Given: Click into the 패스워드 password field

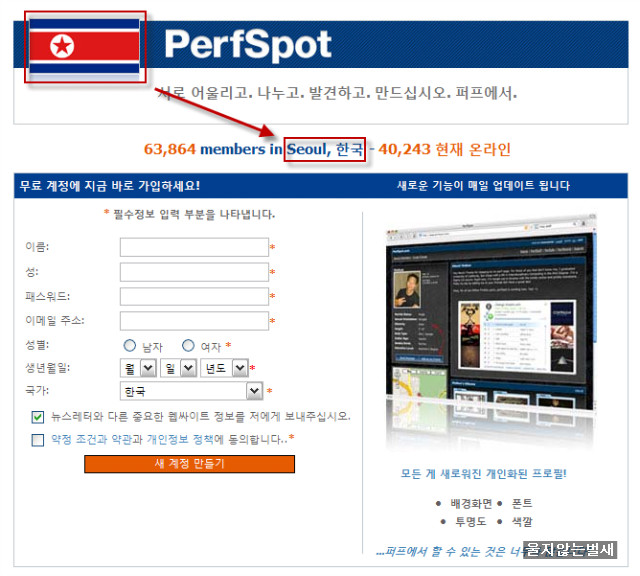Looking at the screenshot, I should click(x=194, y=296).
